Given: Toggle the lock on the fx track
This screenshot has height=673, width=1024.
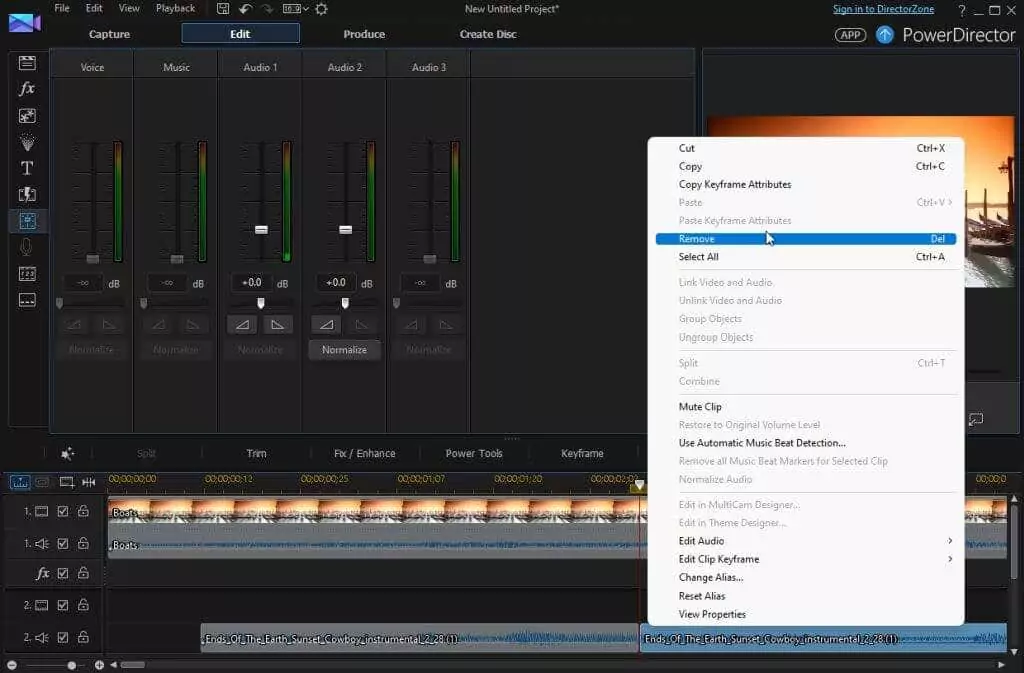Looking at the screenshot, I should click(83, 574).
